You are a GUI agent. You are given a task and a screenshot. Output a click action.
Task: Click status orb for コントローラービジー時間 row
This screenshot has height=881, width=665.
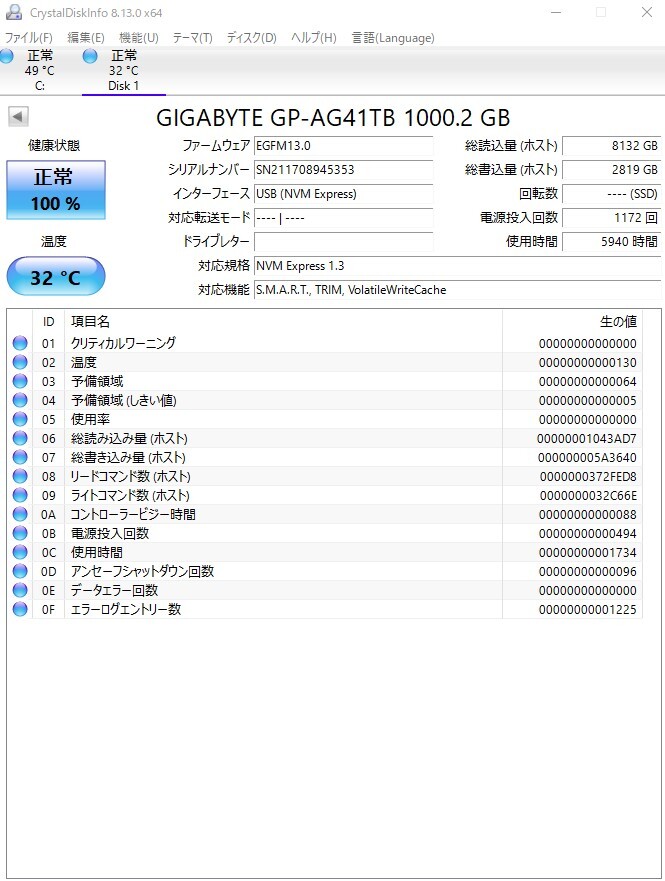pos(20,514)
